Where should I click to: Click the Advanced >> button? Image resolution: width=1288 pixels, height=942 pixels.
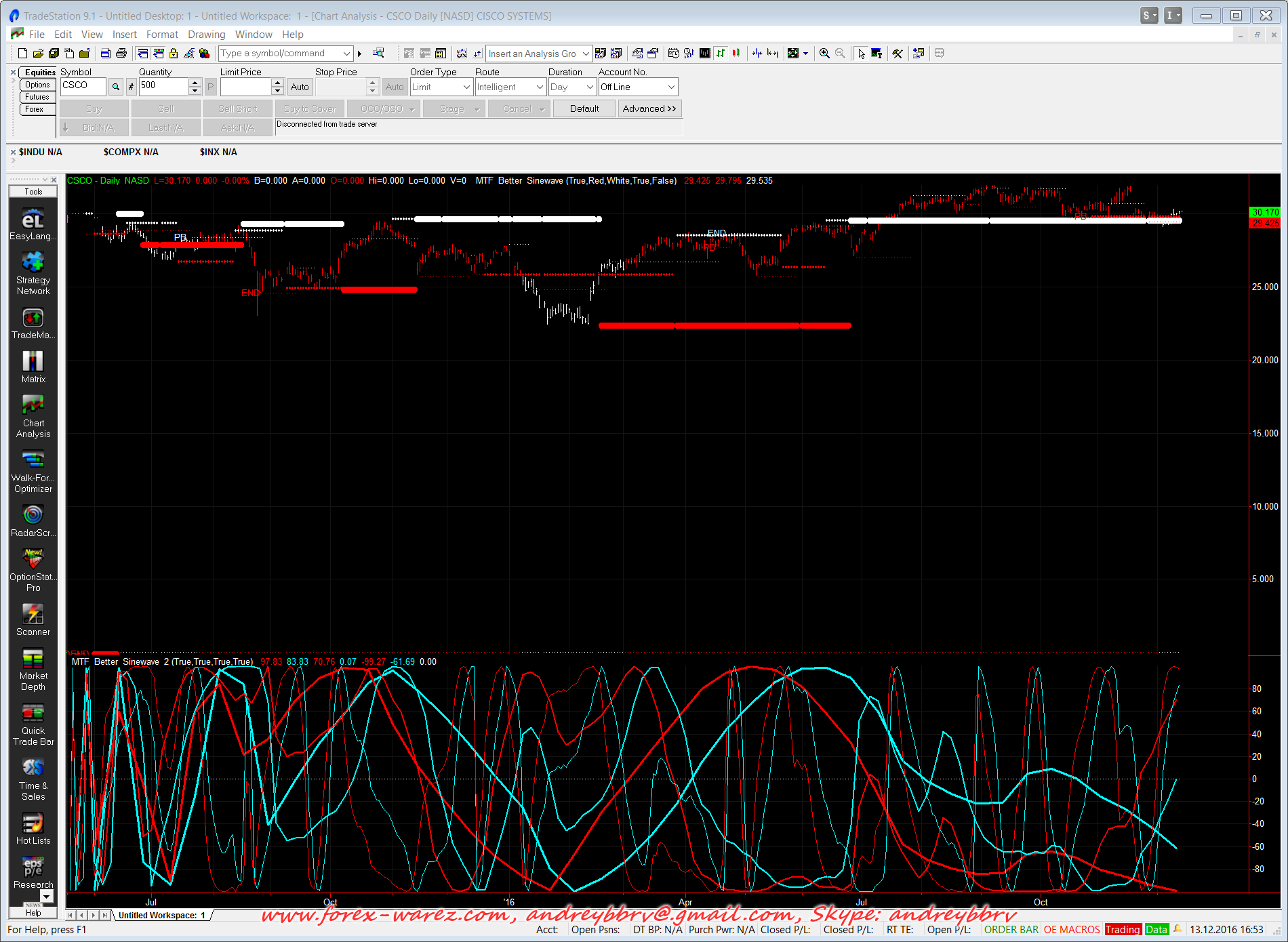click(649, 108)
